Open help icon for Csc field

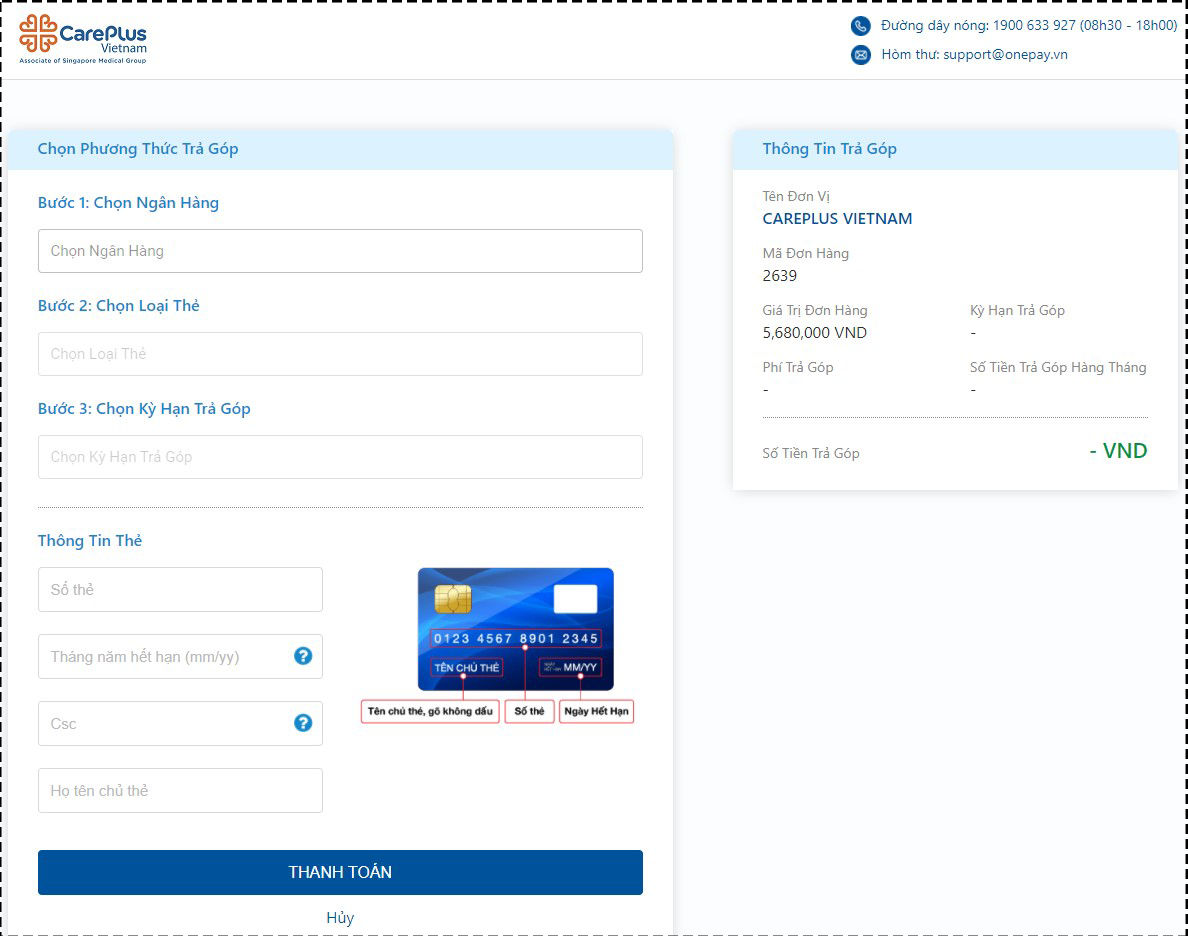[303, 723]
